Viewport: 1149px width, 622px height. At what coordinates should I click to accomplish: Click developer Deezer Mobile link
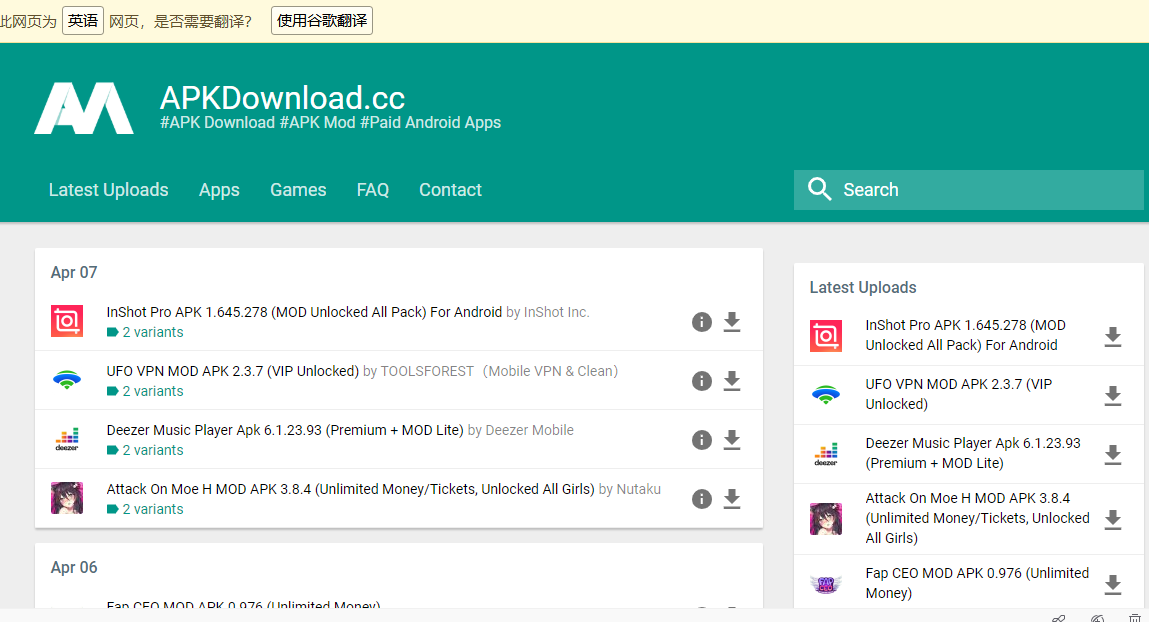pos(529,430)
